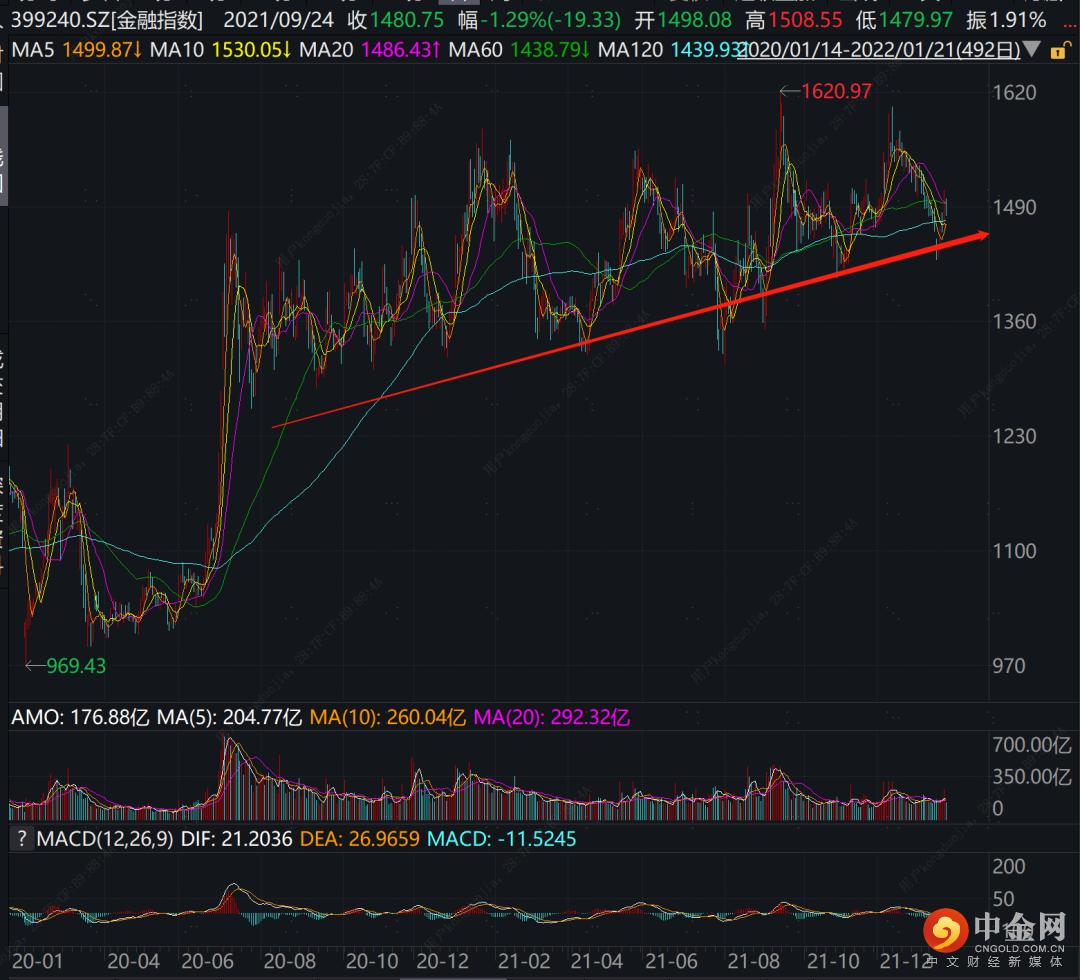Expand the date range dropdown triangle
This screenshot has width=1080, height=980.
pos(1031,50)
